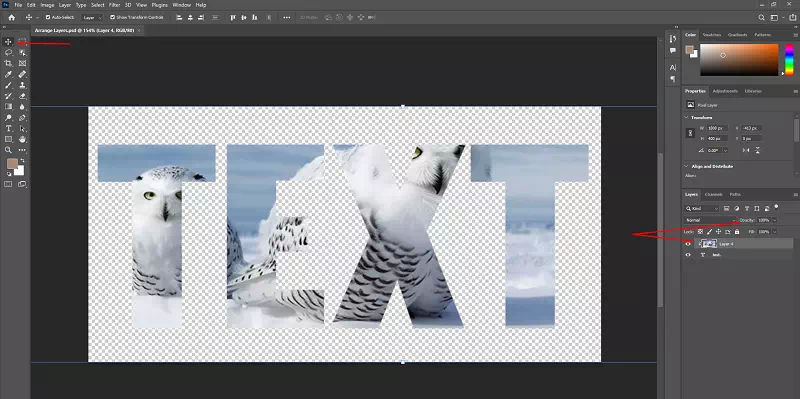Click in the Color panel's color picker field
Image resolution: width=800 pixels, height=399 pixels.
(x=739, y=60)
